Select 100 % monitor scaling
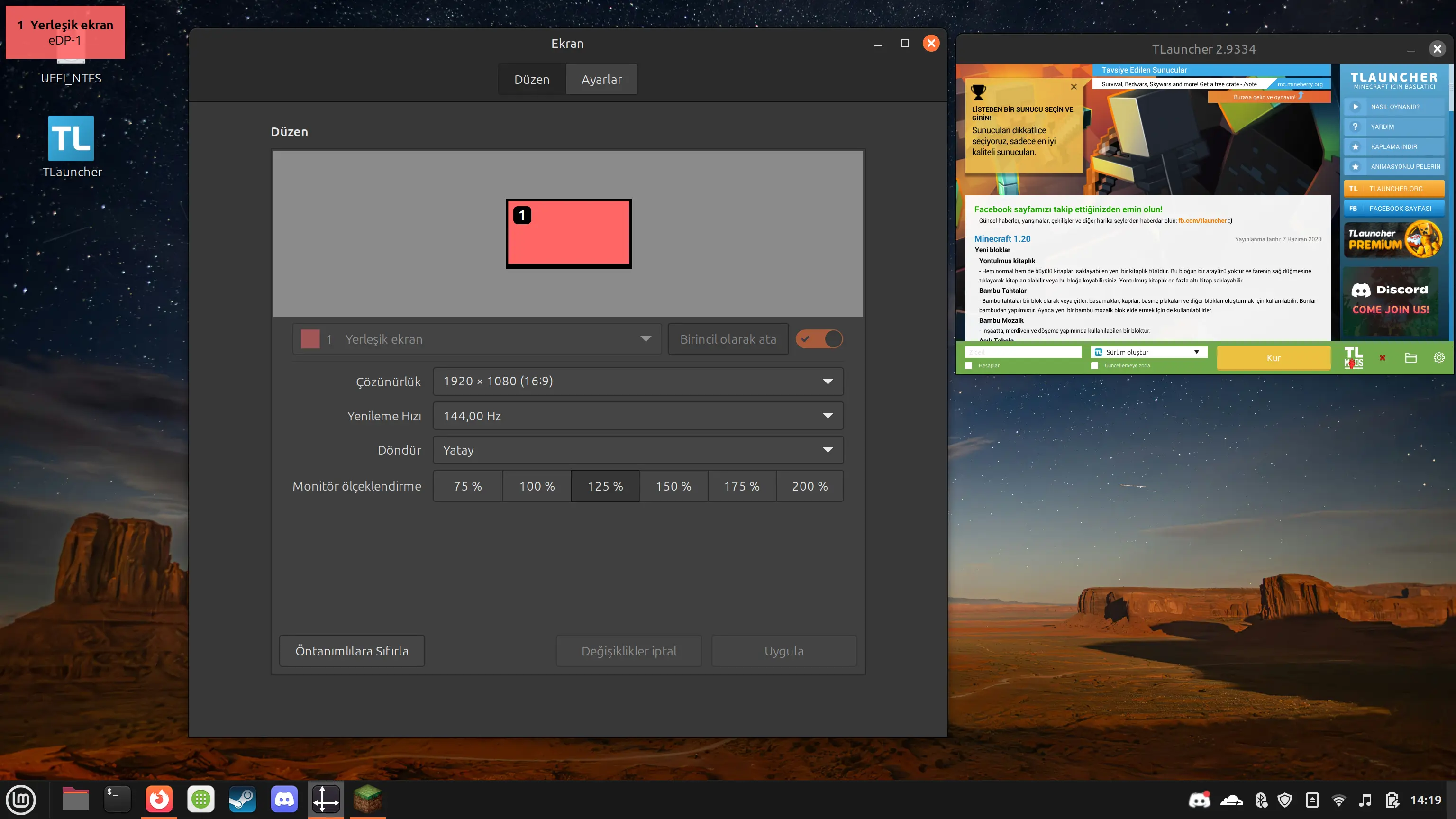 click(x=537, y=486)
